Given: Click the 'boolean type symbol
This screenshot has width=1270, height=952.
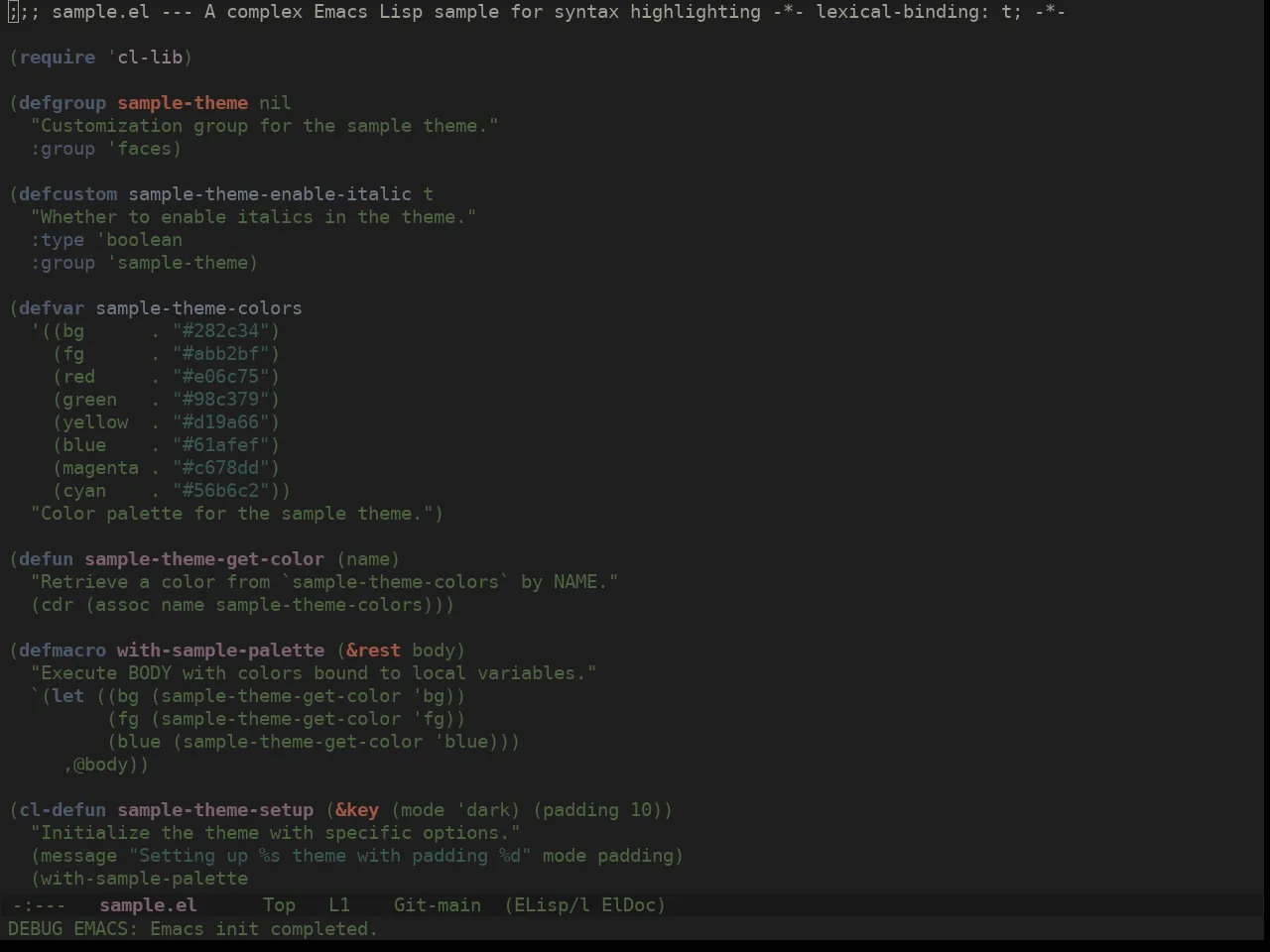Looking at the screenshot, I should click(139, 240).
